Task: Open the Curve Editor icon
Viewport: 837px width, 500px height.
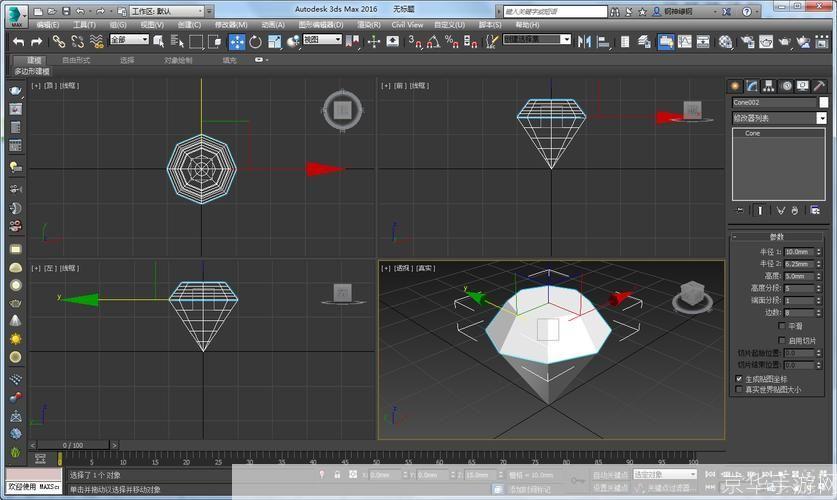Action: coord(684,41)
